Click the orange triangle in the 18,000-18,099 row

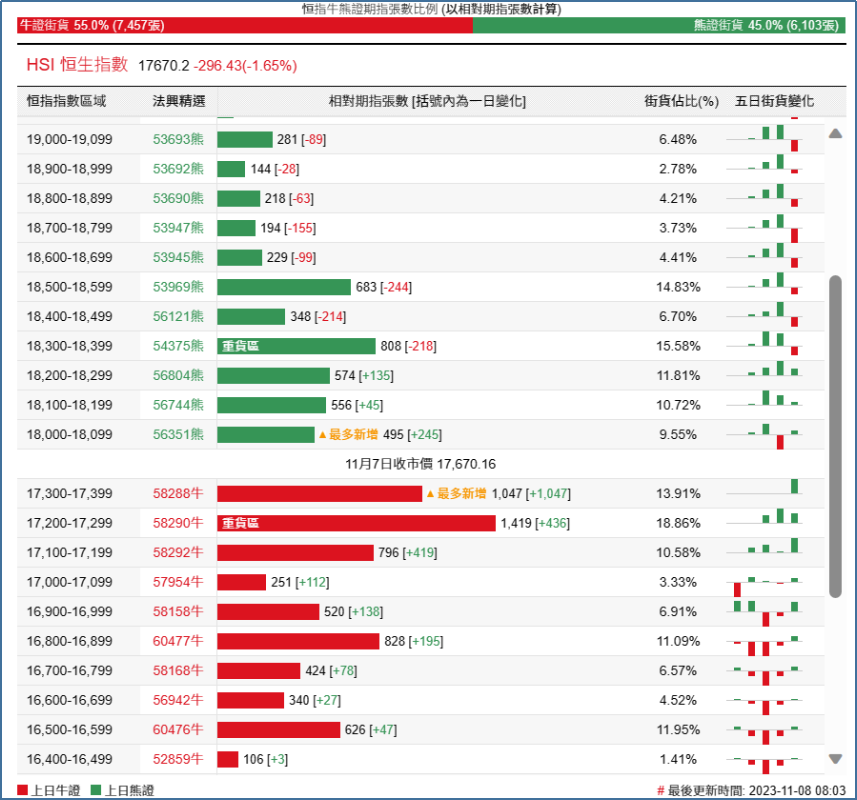click(322, 435)
